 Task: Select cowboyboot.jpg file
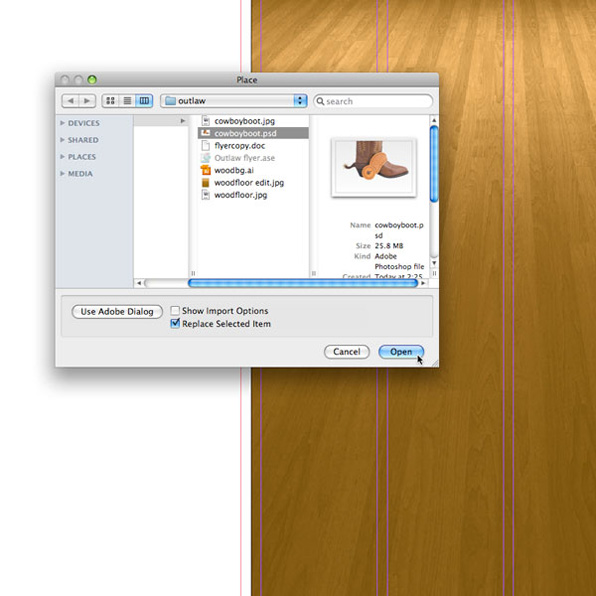[253, 121]
